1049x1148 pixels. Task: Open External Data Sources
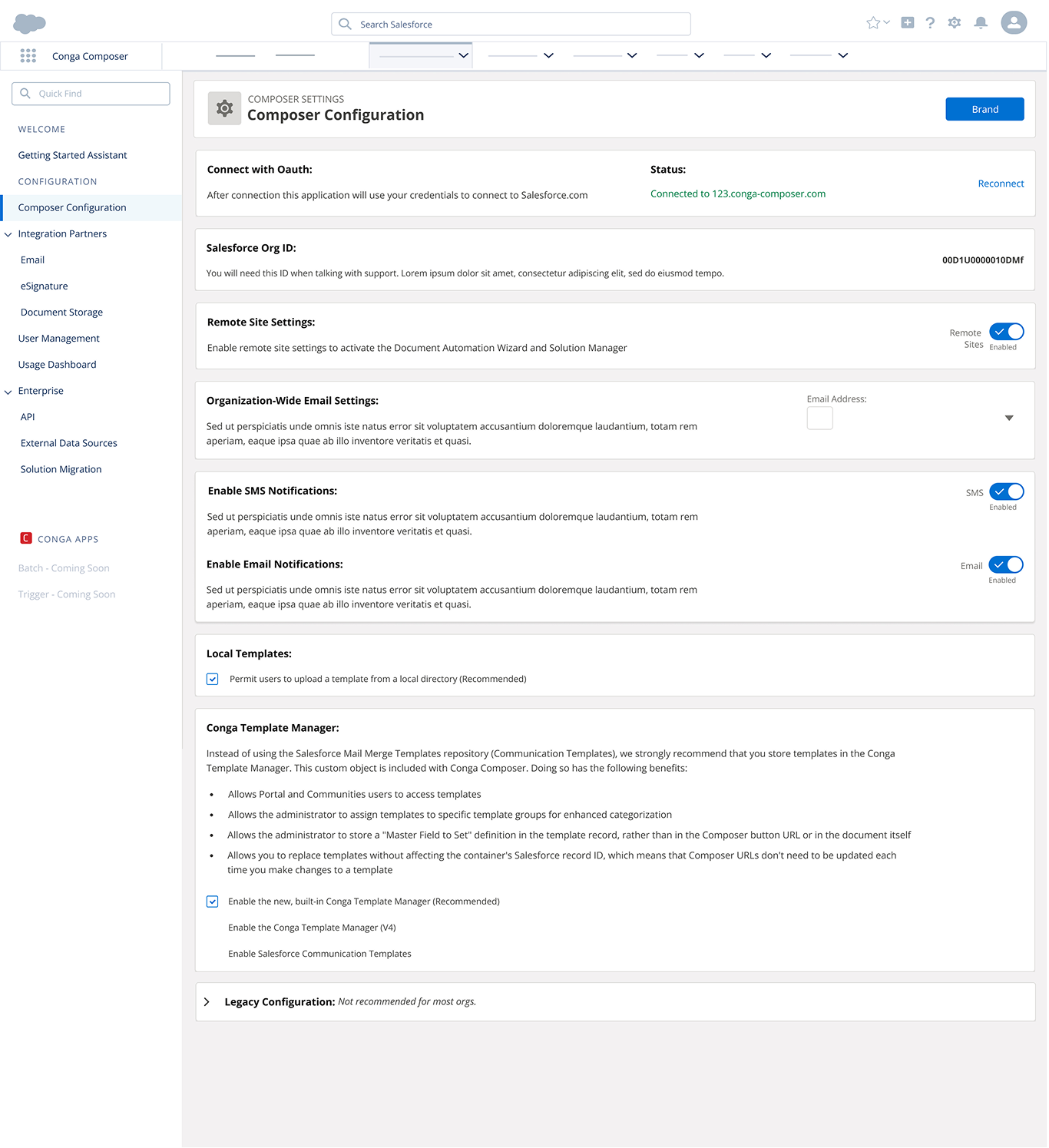69,443
